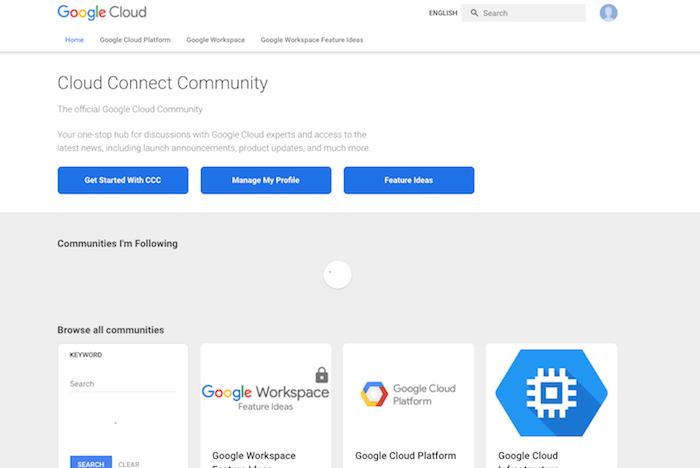Click the Manage My Profile button
This screenshot has width=700, height=468.
(265, 180)
